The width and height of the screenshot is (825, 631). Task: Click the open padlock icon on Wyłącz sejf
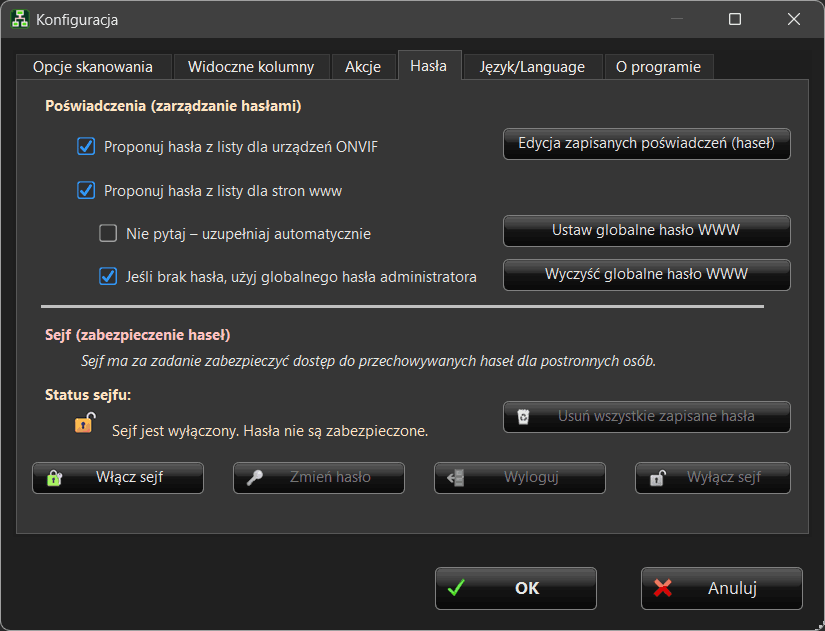657,478
